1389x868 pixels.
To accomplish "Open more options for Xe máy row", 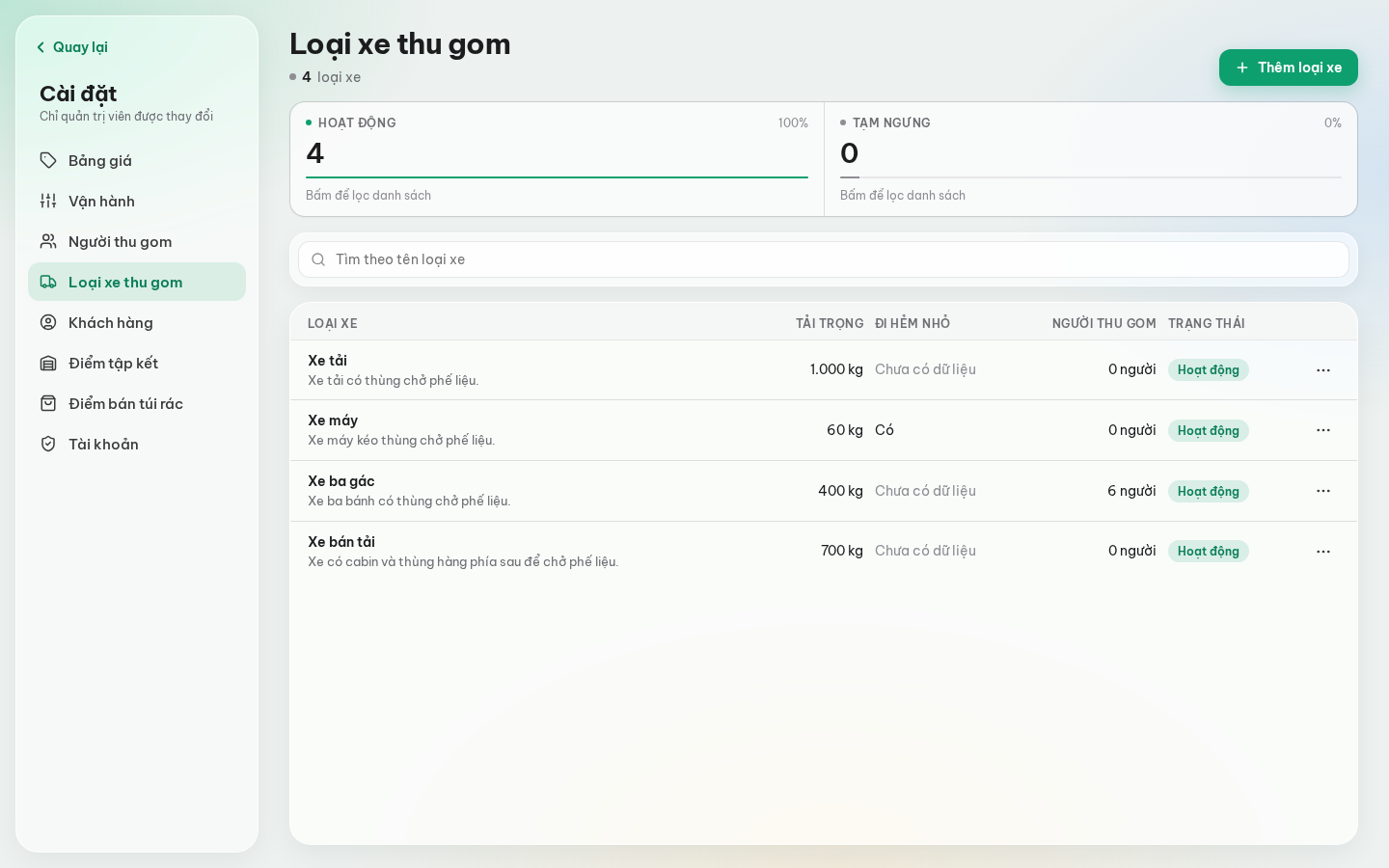I will [1323, 430].
